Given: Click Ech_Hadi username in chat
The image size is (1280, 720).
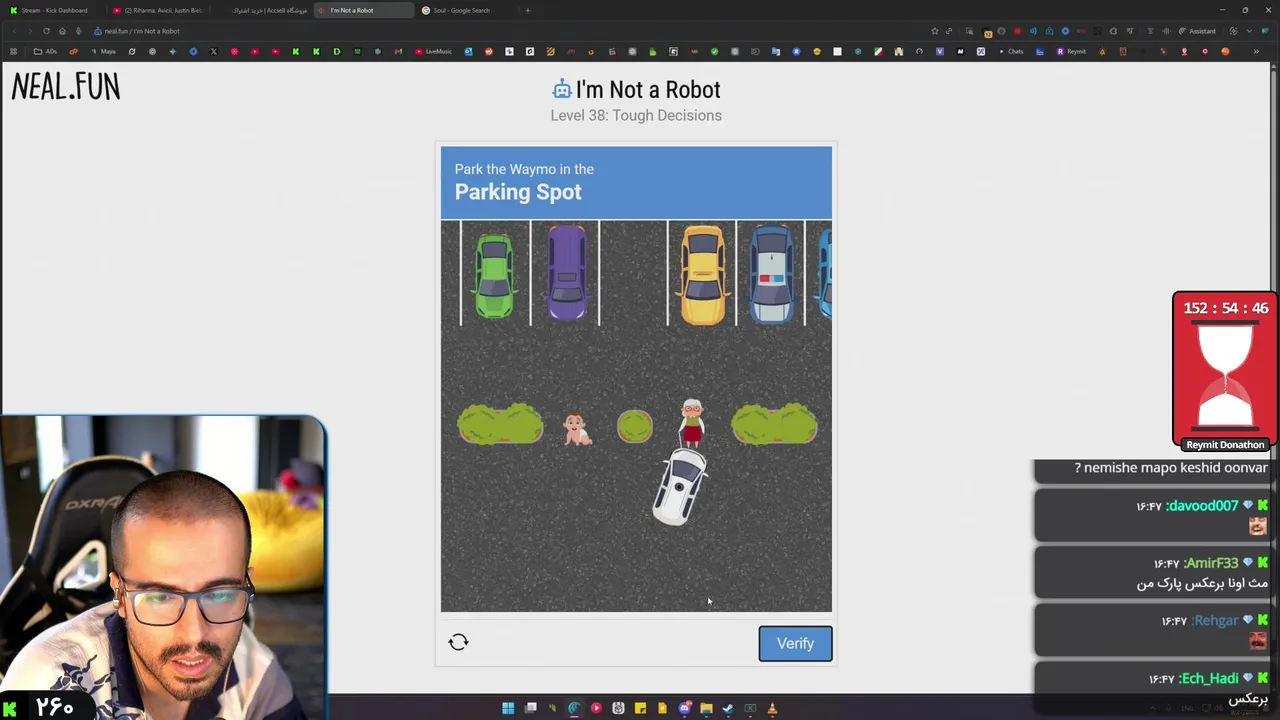Looking at the screenshot, I should point(1209,679).
